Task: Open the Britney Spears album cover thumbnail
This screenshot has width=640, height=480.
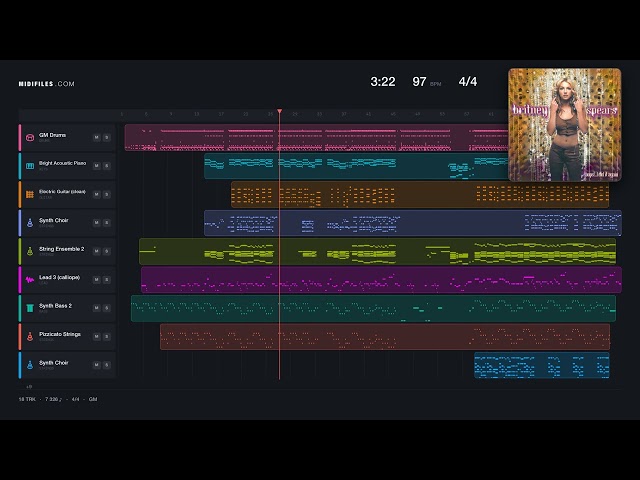Action: pos(564,125)
